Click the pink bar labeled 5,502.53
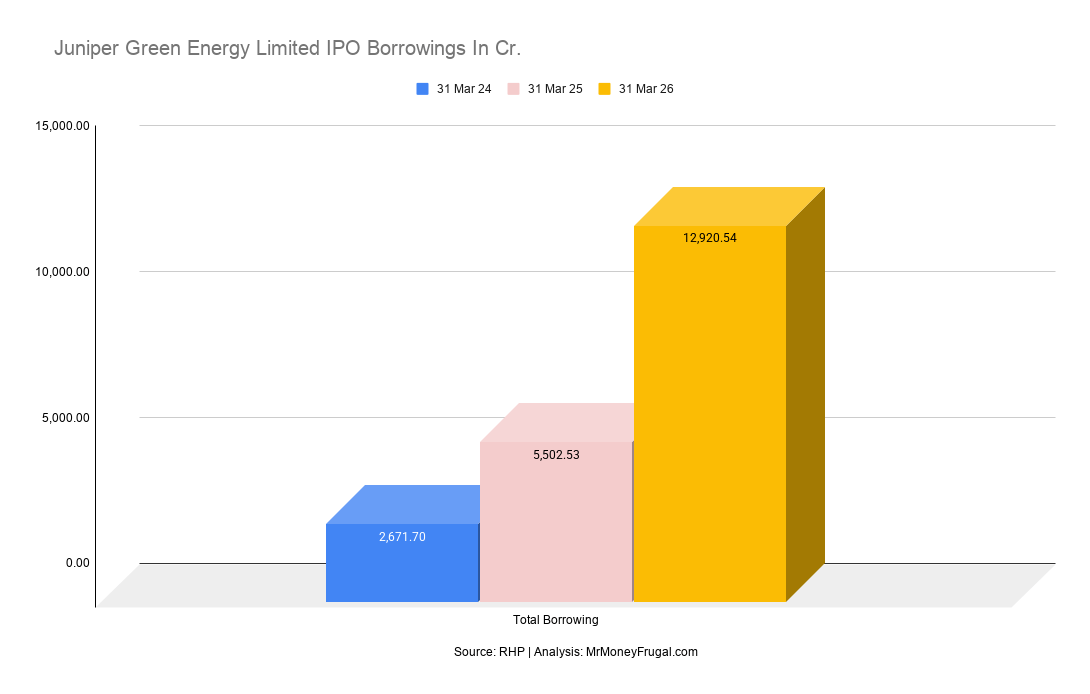The width and height of the screenshot is (1090, 694). (x=556, y=522)
